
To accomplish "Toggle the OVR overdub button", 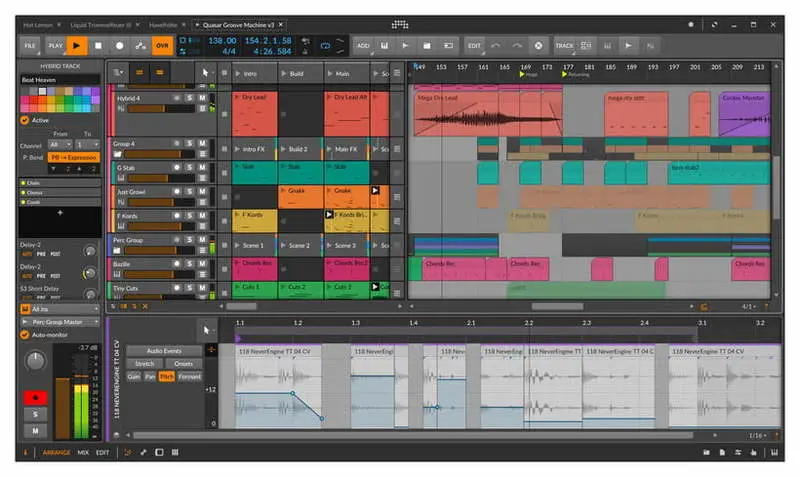I will [x=162, y=45].
